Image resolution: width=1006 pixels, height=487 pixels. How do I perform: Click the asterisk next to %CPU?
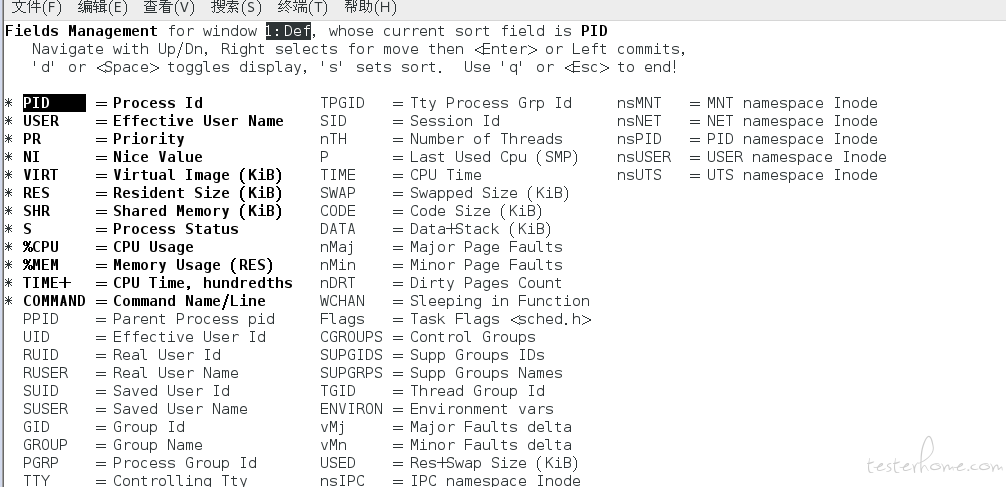coord(9,248)
